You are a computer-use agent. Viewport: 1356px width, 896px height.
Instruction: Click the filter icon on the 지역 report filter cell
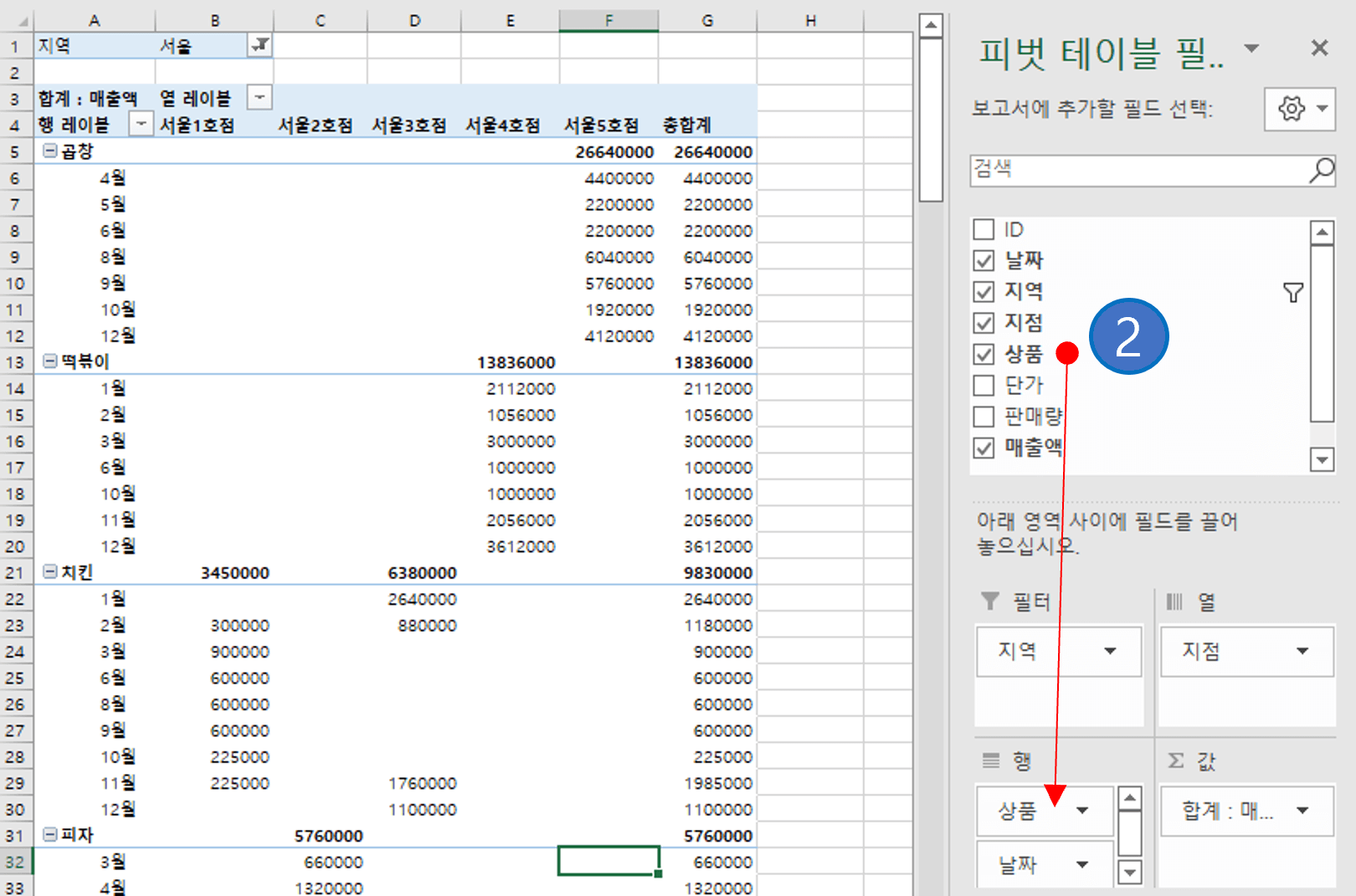[260, 45]
